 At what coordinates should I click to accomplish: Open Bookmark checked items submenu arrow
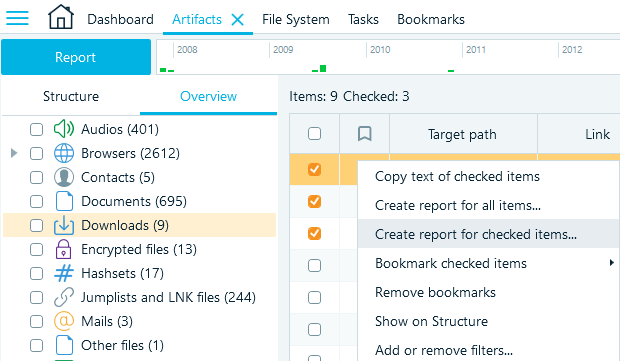tap(611, 263)
